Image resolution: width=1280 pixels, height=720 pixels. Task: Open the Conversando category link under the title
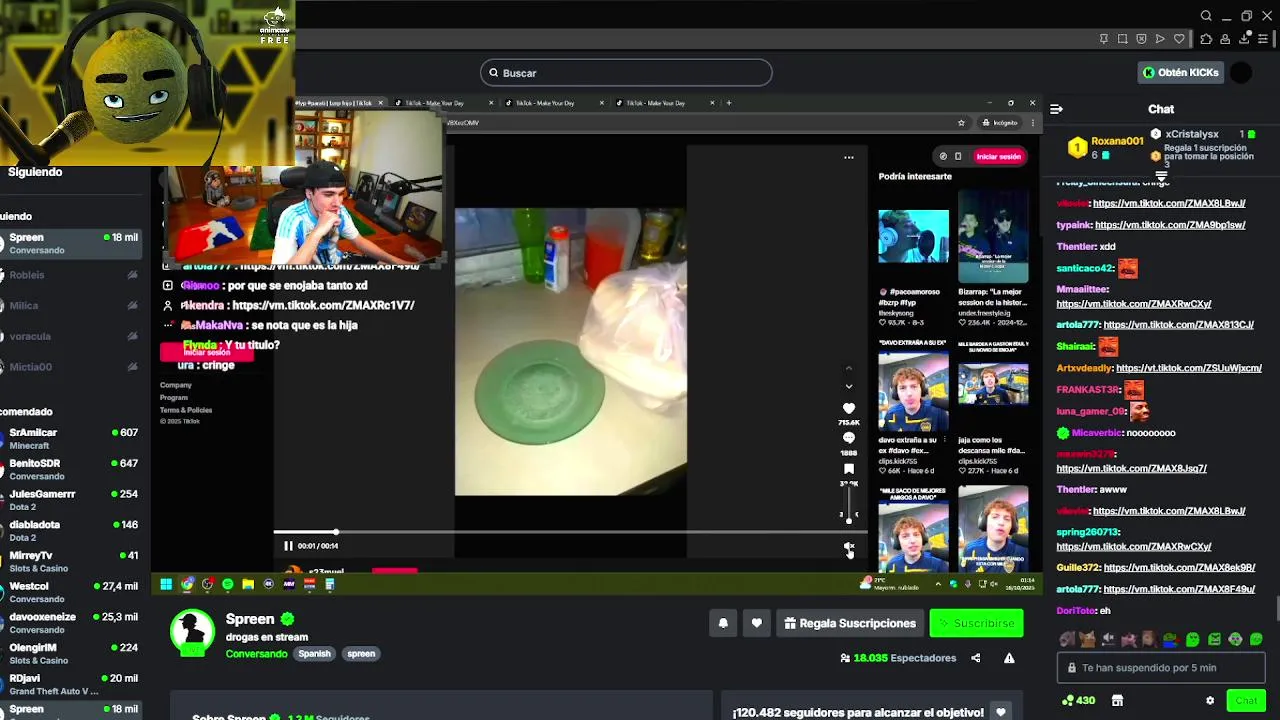click(257, 654)
